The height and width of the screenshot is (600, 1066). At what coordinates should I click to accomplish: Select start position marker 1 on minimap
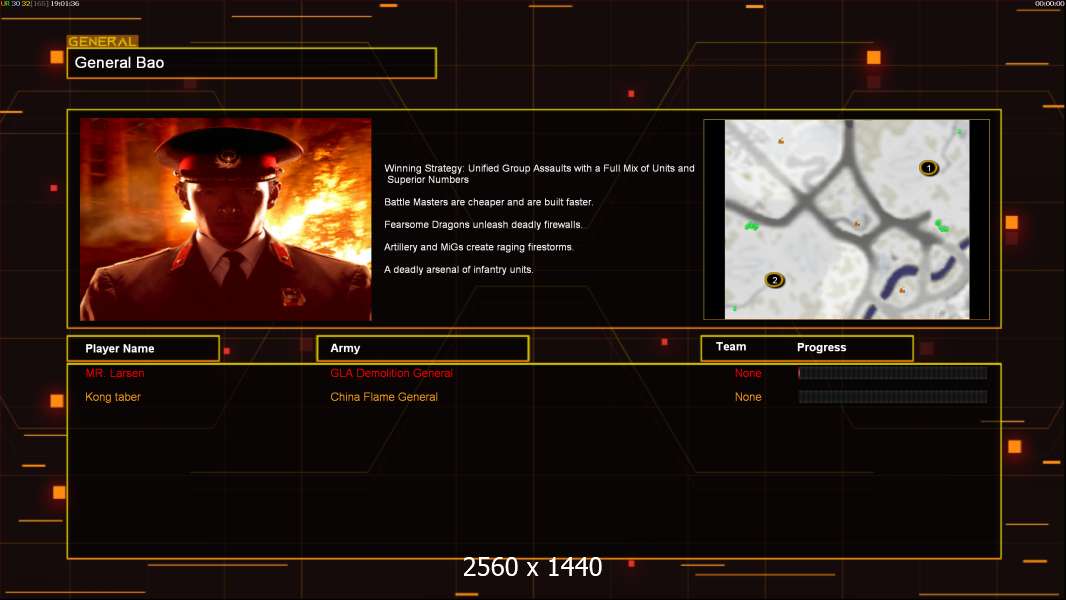click(929, 168)
